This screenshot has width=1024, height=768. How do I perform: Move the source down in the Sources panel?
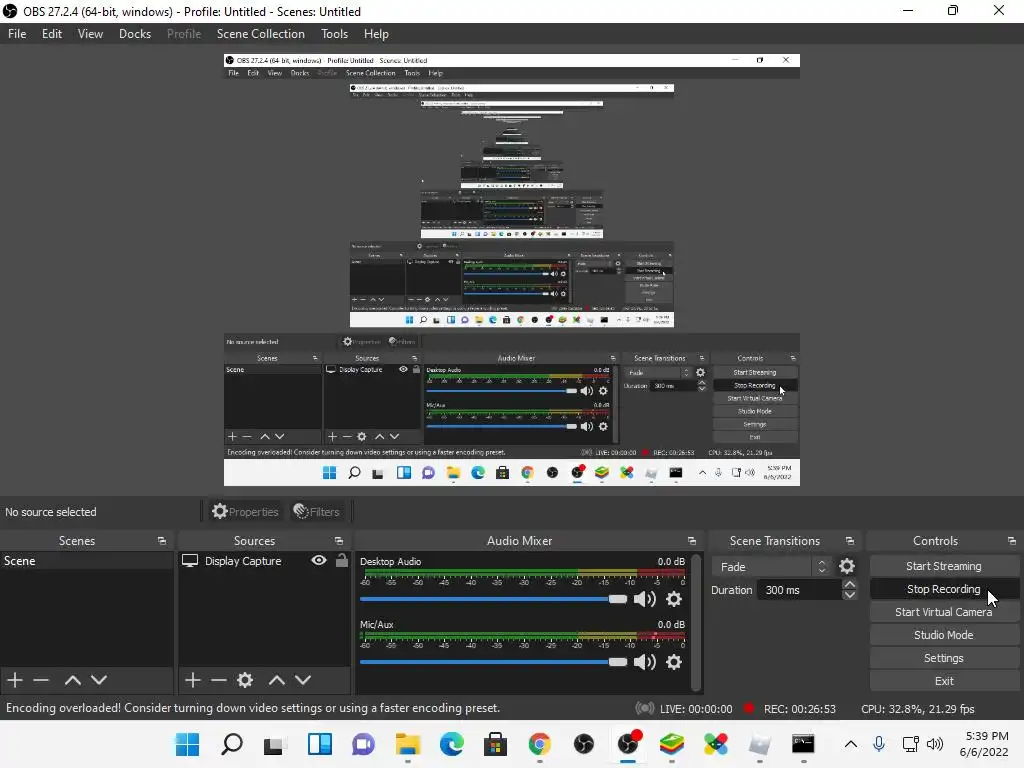(x=303, y=680)
